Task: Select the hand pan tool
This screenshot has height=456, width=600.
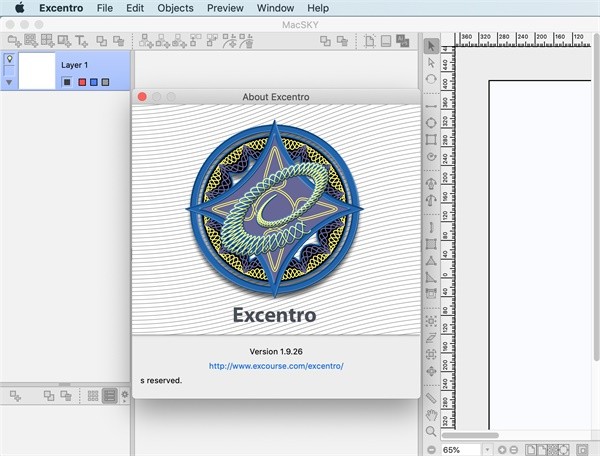Action: (431, 415)
